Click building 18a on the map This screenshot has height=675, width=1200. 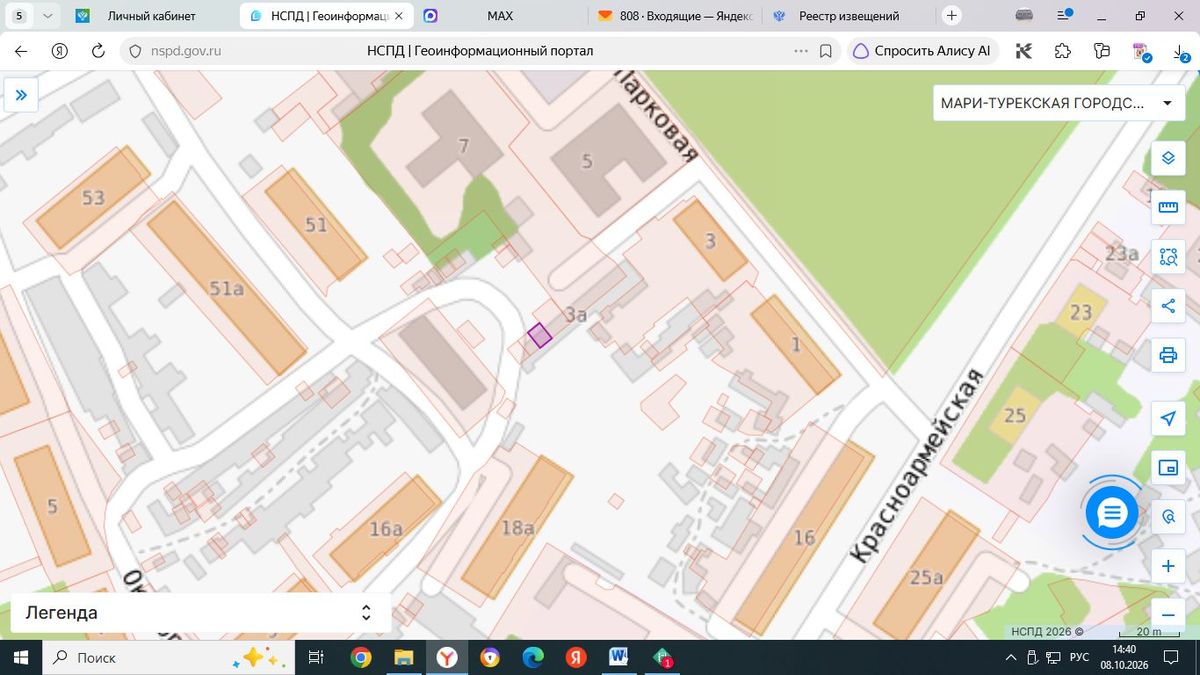pyautogui.click(x=517, y=528)
